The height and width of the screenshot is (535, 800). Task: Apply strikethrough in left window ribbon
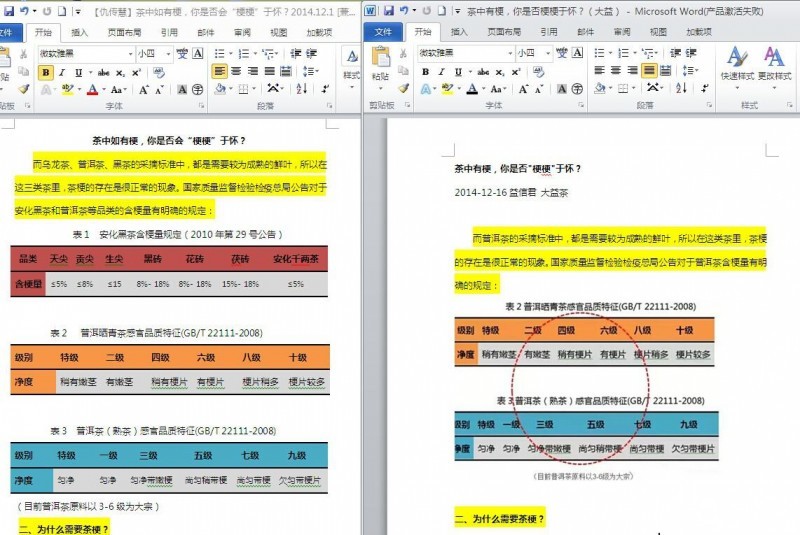click(104, 73)
